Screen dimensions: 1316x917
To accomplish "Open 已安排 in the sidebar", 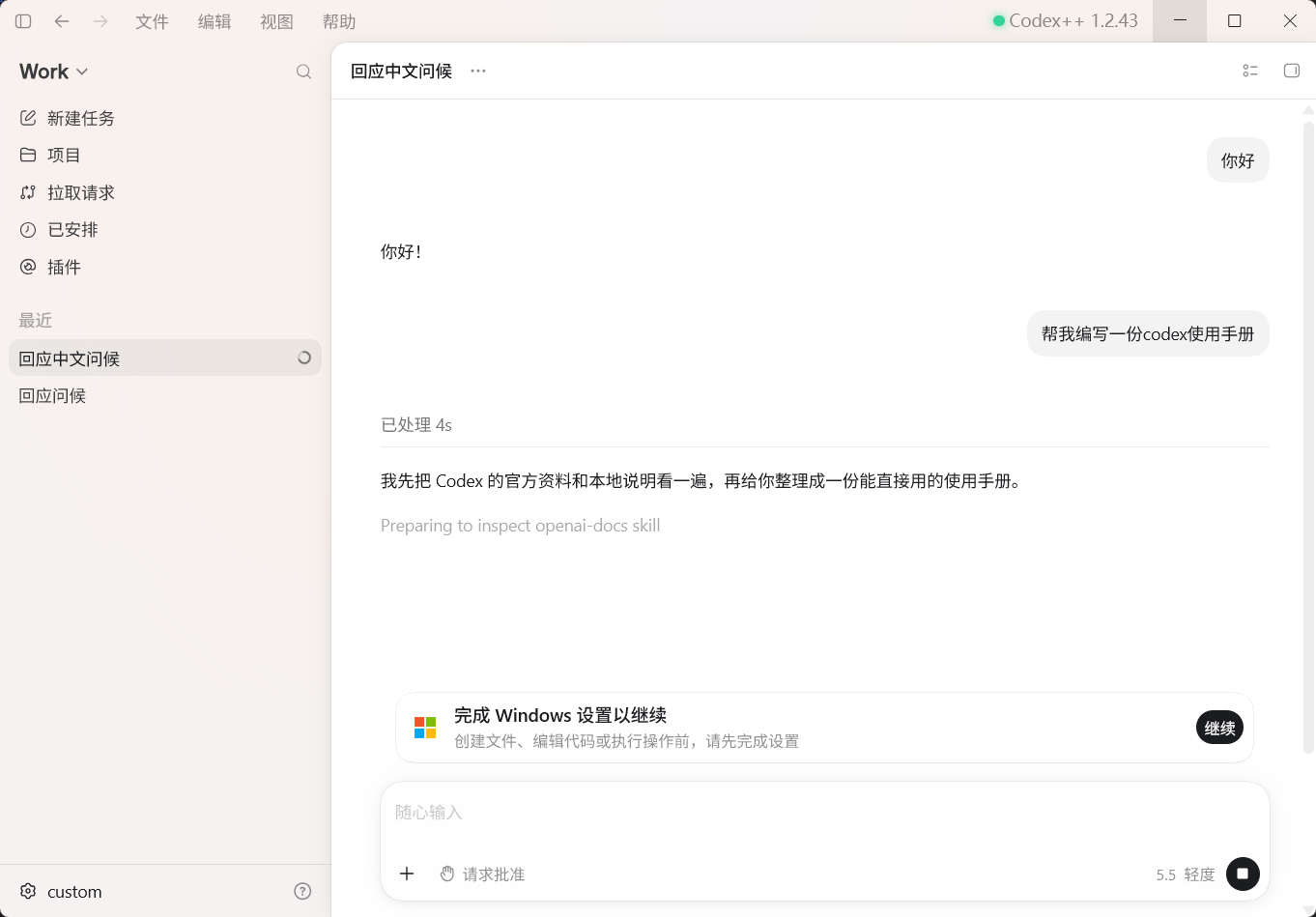I will (165, 230).
